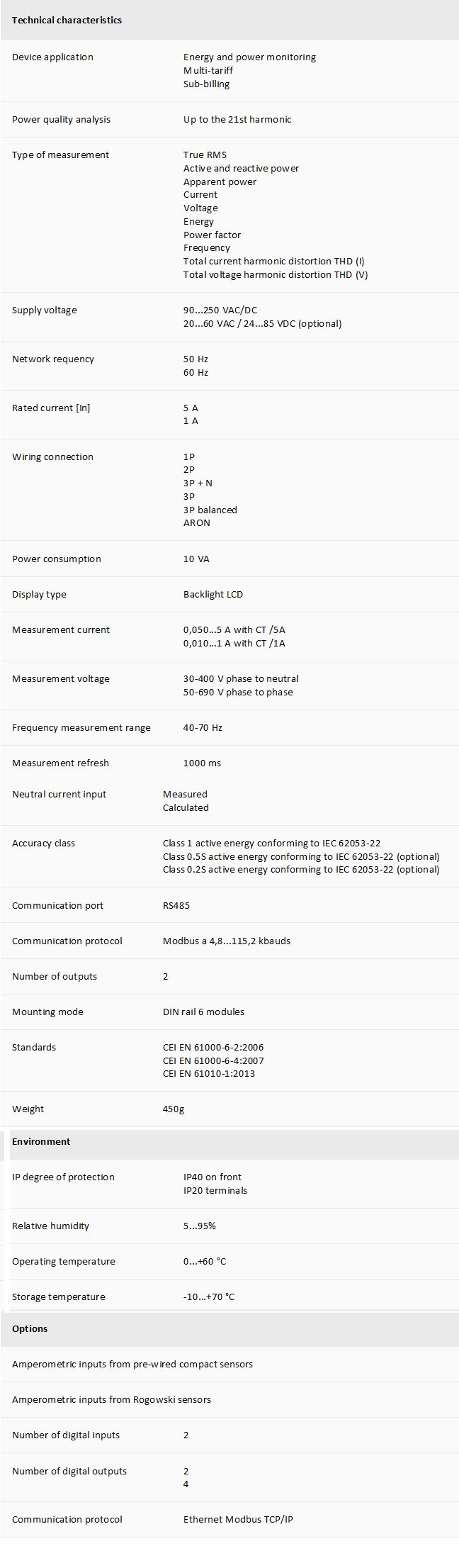Click the Modbus 4,8...115,2 kbauds protocol text

(x=227, y=941)
